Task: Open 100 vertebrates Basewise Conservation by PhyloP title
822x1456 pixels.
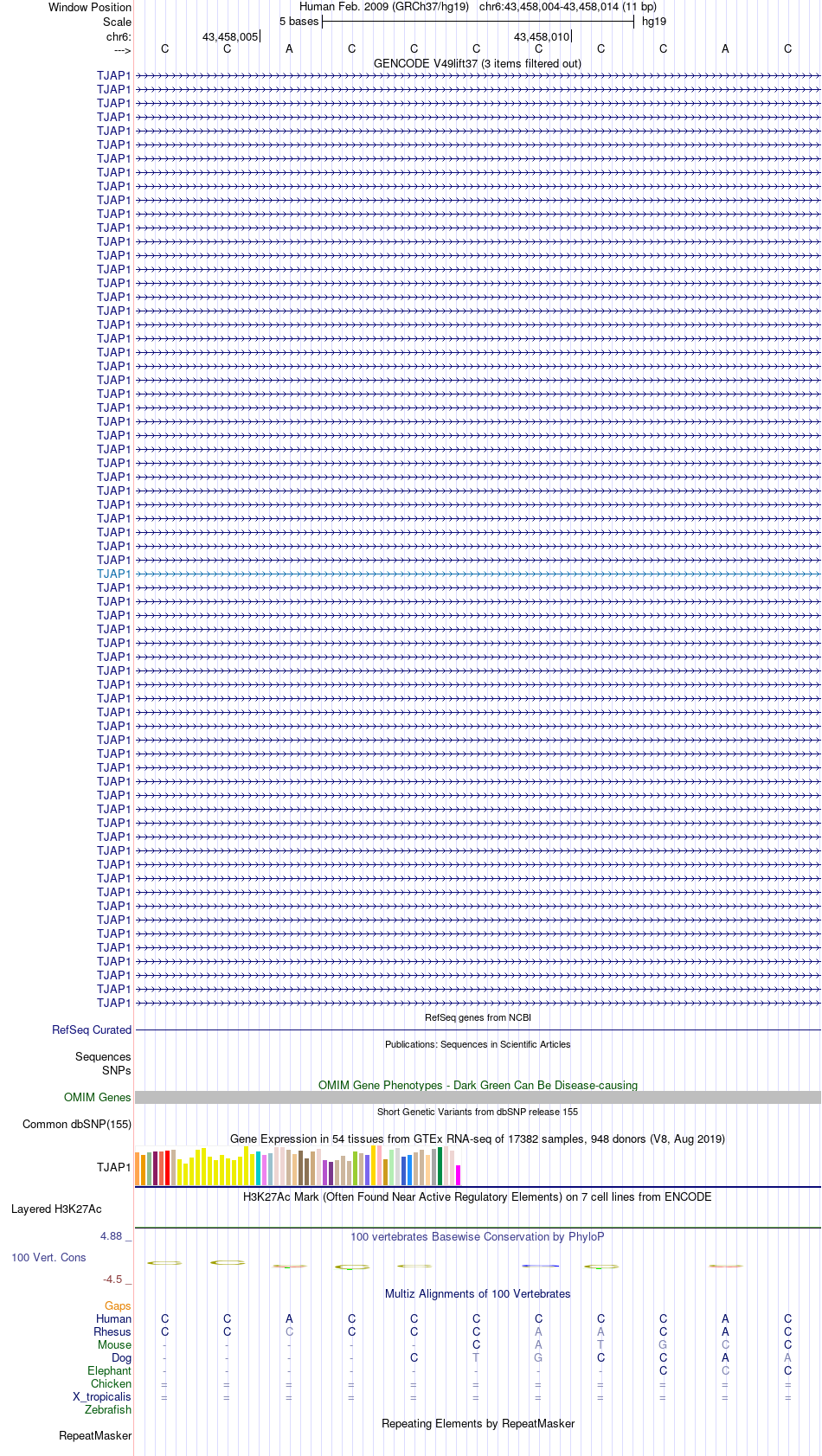Action: click(x=478, y=1237)
